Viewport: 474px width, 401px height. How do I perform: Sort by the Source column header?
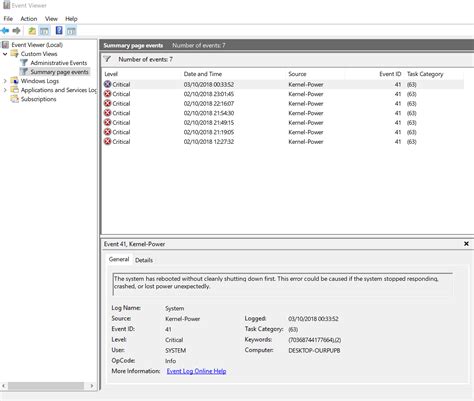coord(297,74)
